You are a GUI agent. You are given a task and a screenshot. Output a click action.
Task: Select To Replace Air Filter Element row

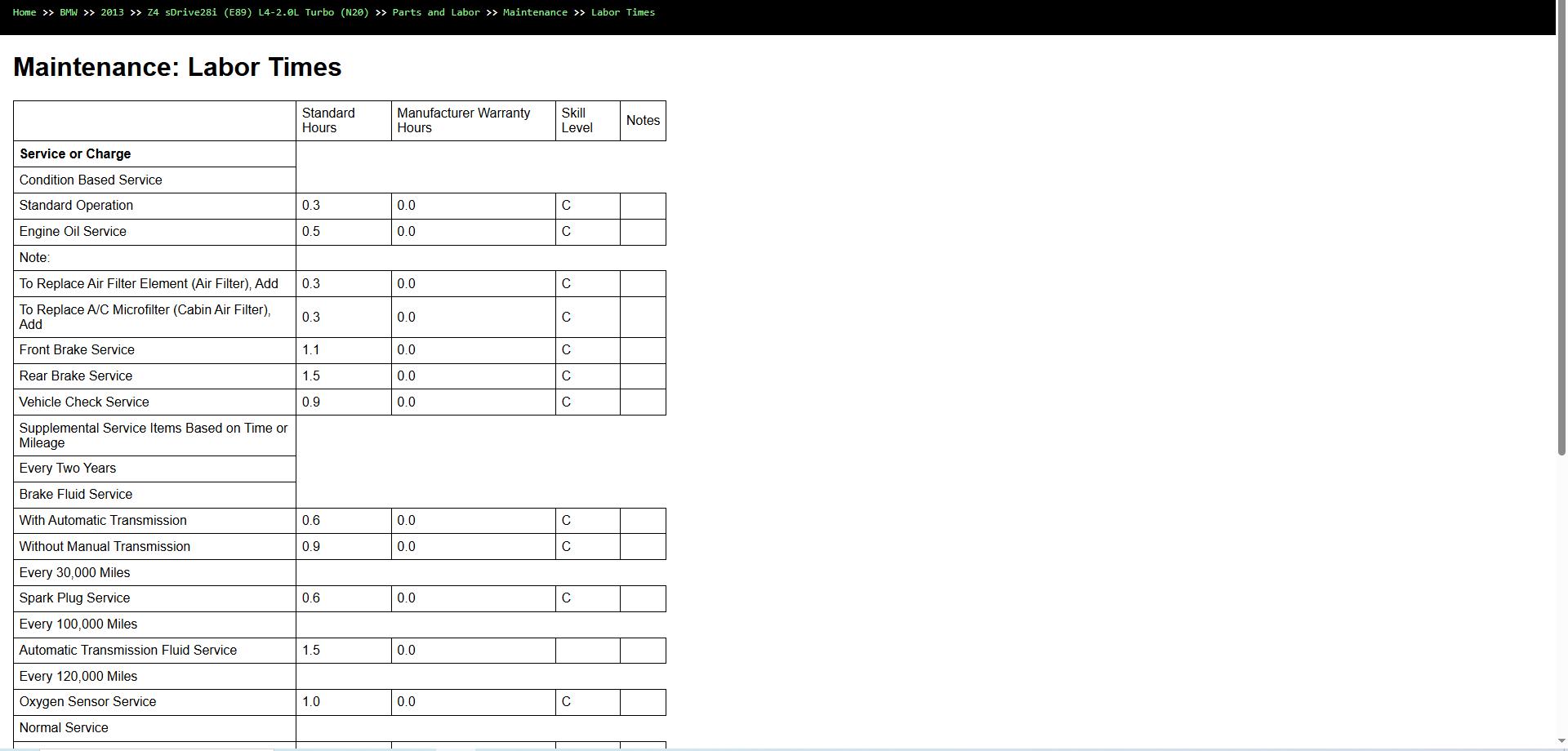pyautogui.click(x=154, y=284)
